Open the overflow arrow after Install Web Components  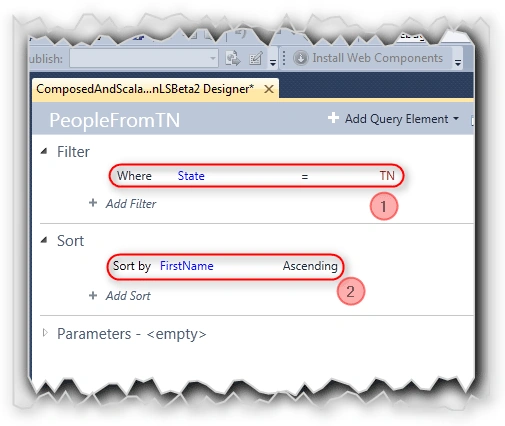click(x=458, y=60)
